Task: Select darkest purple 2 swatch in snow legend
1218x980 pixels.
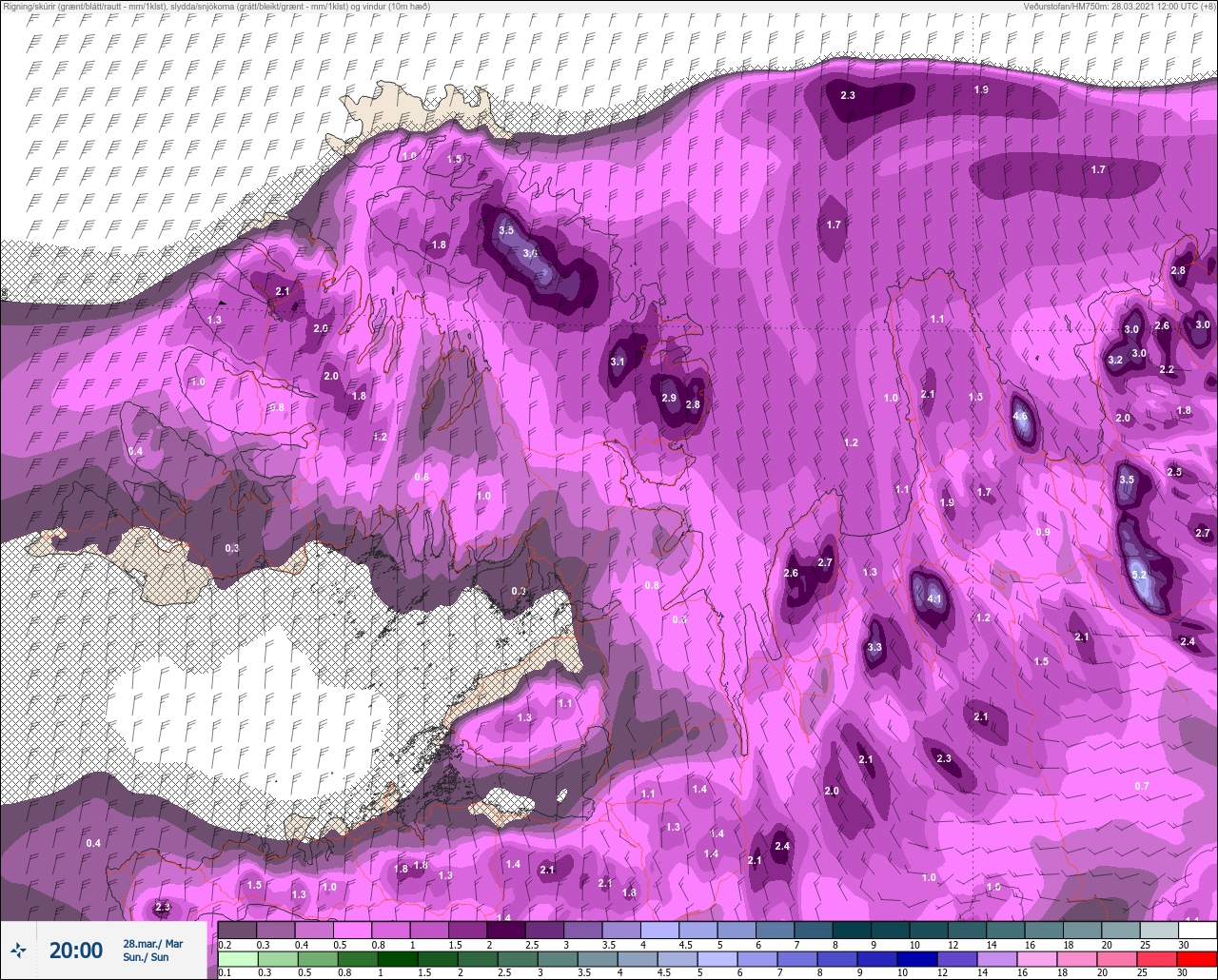Action: point(505,930)
